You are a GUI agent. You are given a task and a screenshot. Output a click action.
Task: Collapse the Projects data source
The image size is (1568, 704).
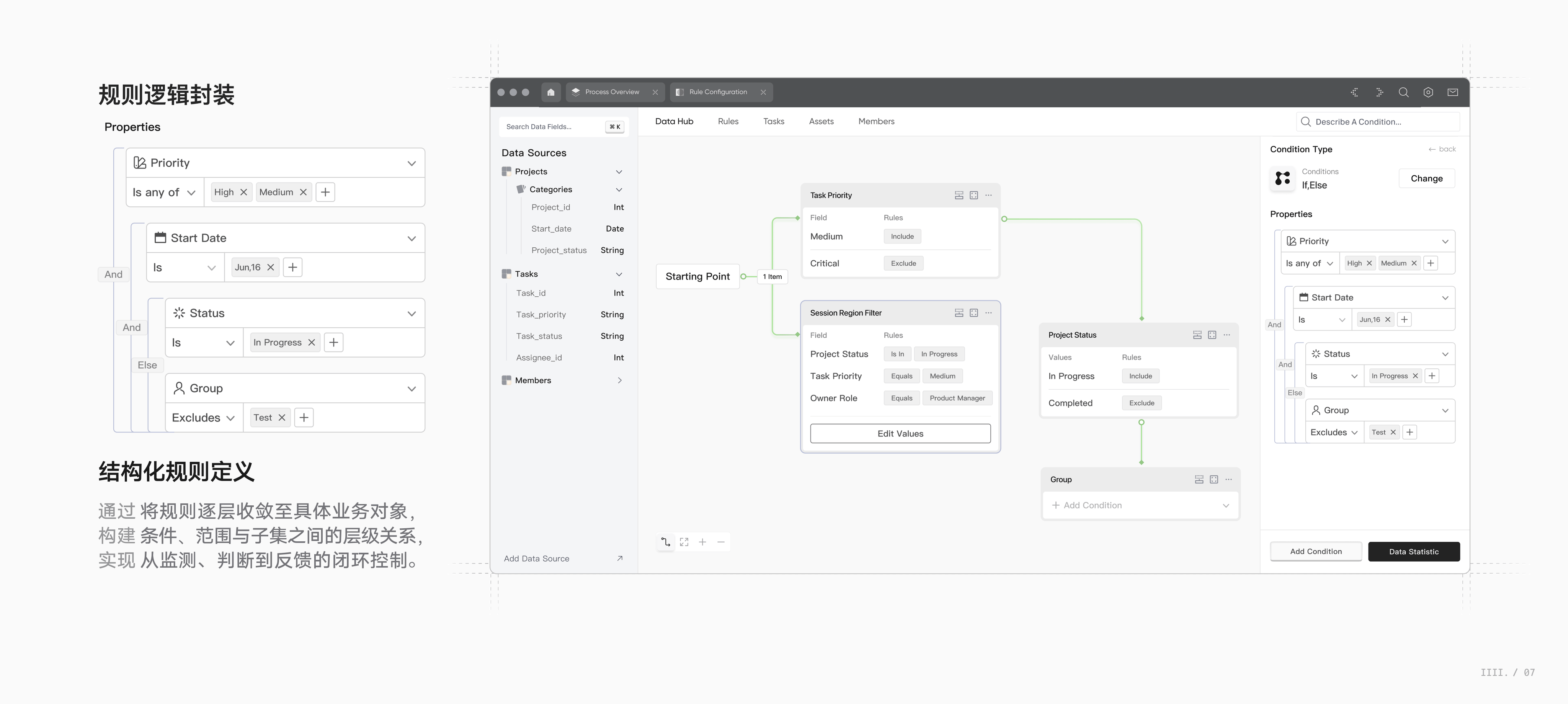pyautogui.click(x=619, y=172)
